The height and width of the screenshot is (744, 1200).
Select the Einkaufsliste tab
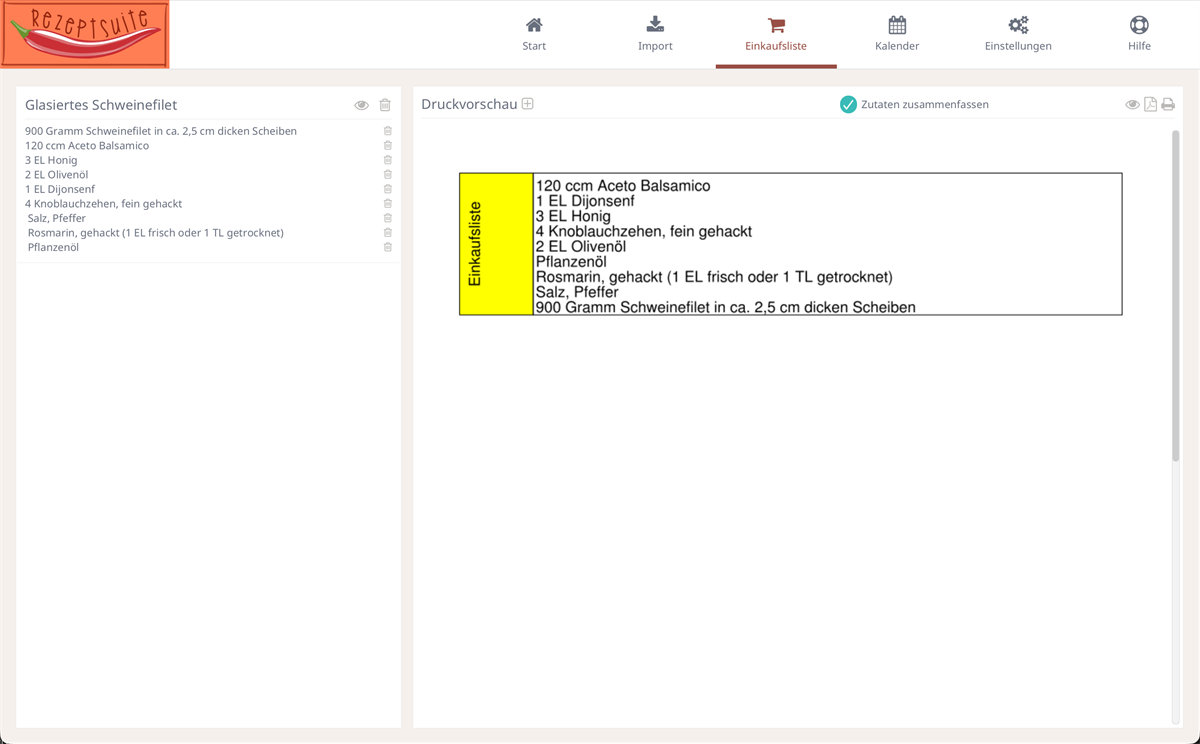pyautogui.click(x=776, y=34)
